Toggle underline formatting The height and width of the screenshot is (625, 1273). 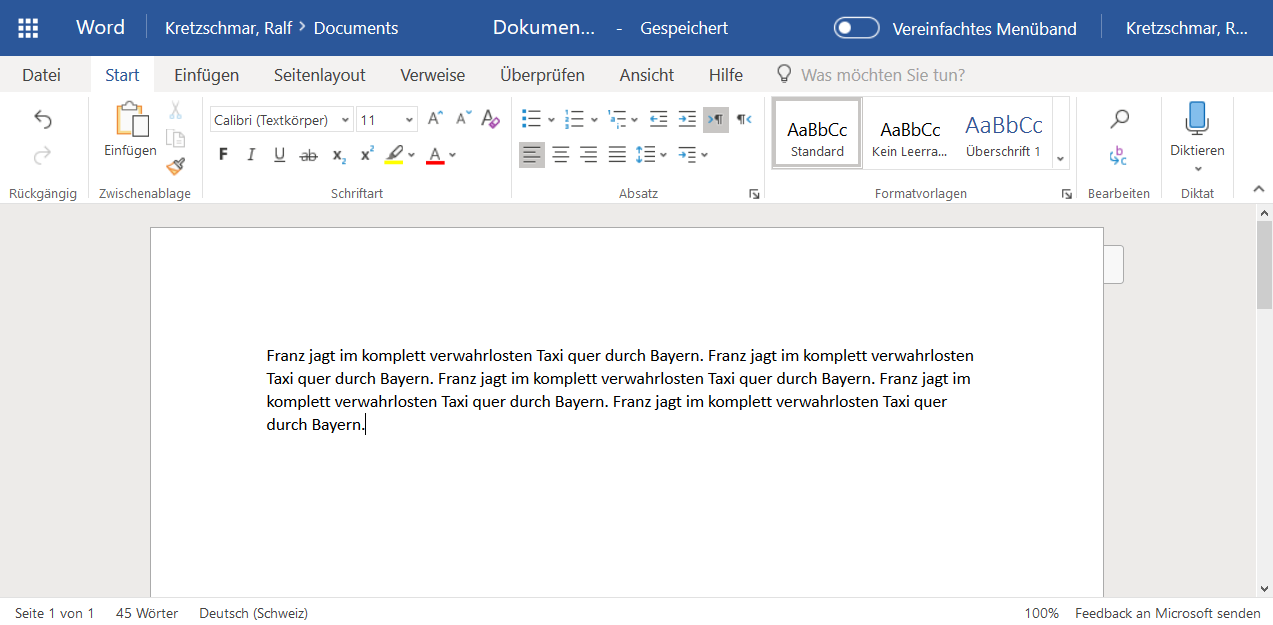(x=280, y=155)
